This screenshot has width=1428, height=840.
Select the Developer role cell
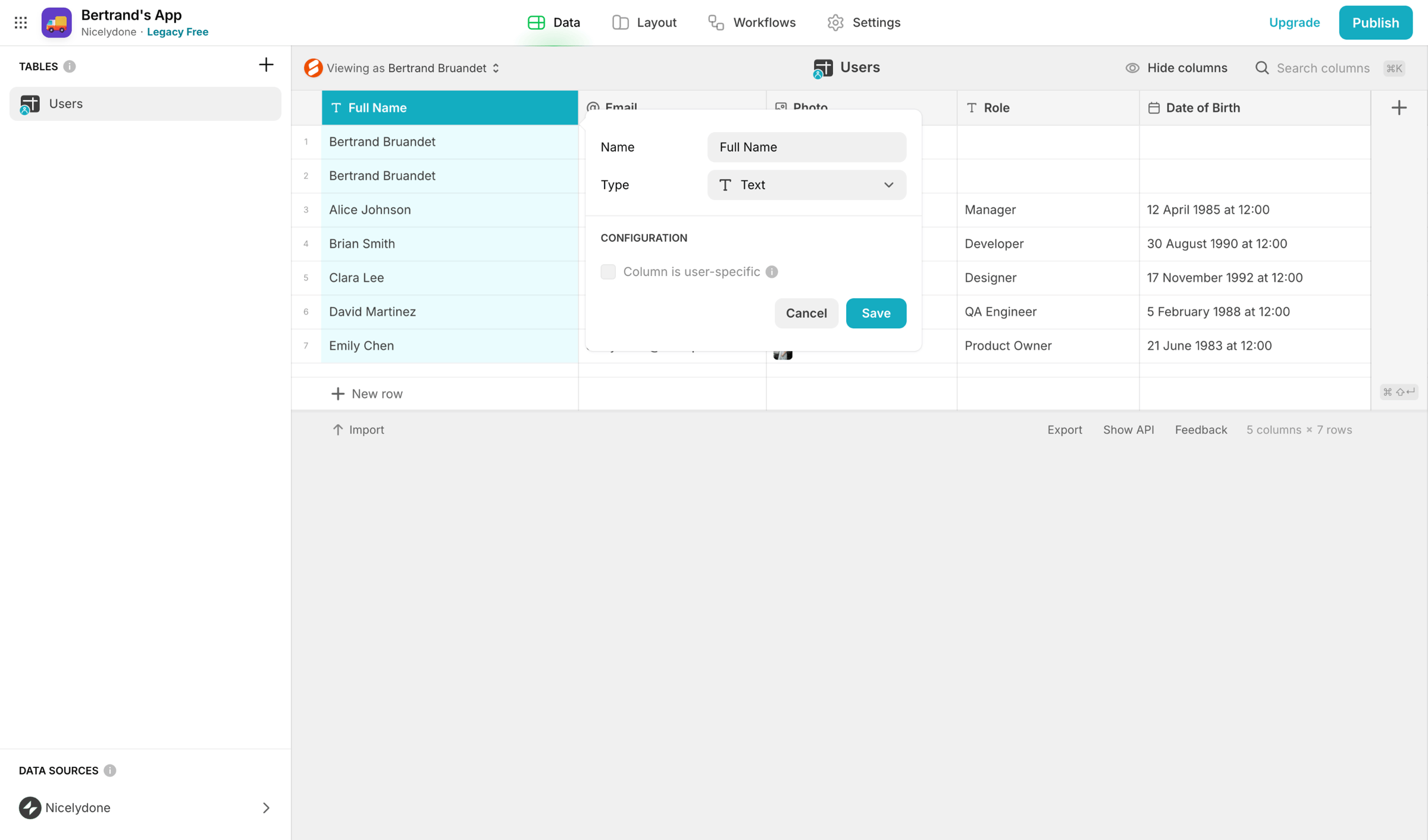(x=1048, y=244)
